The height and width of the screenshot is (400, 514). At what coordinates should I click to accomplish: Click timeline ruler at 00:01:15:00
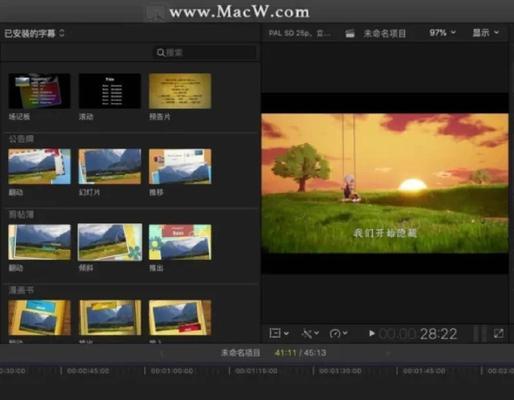pyautogui.click(x=256, y=371)
